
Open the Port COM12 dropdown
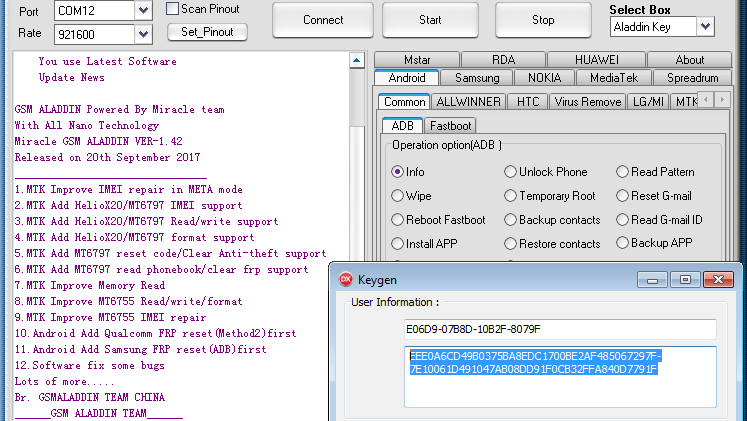coord(143,10)
